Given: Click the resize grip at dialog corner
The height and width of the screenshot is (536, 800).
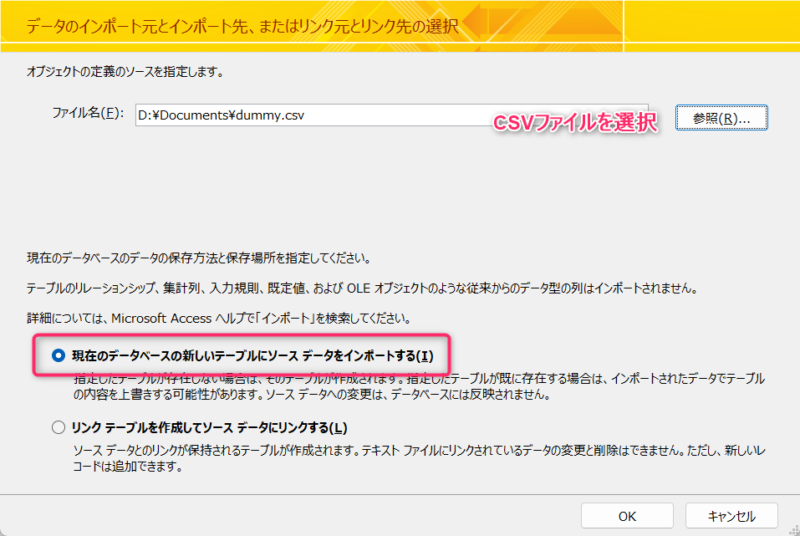Looking at the screenshot, I should [794, 530].
